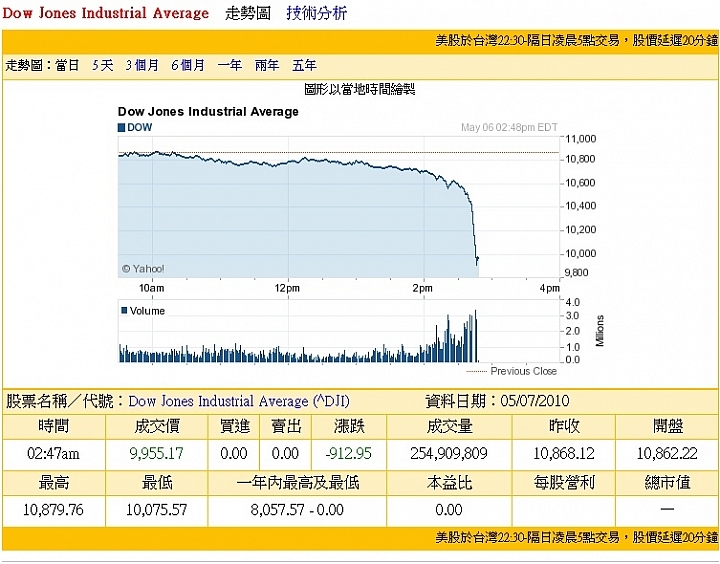This screenshot has width=720, height=564.
Task: Click the Dow Jones Industrial Average page title
Action: [105, 13]
